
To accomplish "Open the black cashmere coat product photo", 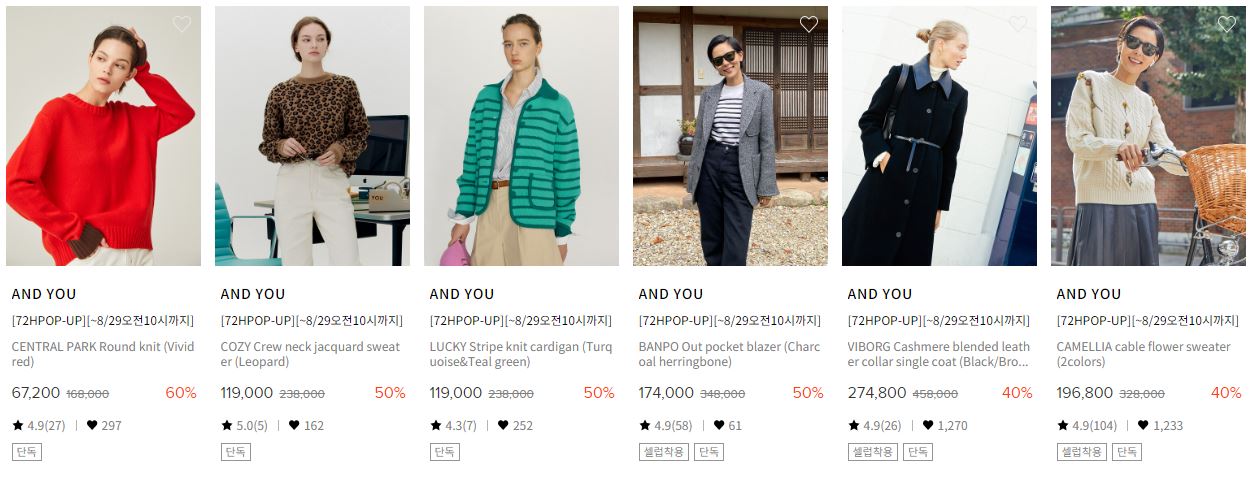I will [x=939, y=136].
